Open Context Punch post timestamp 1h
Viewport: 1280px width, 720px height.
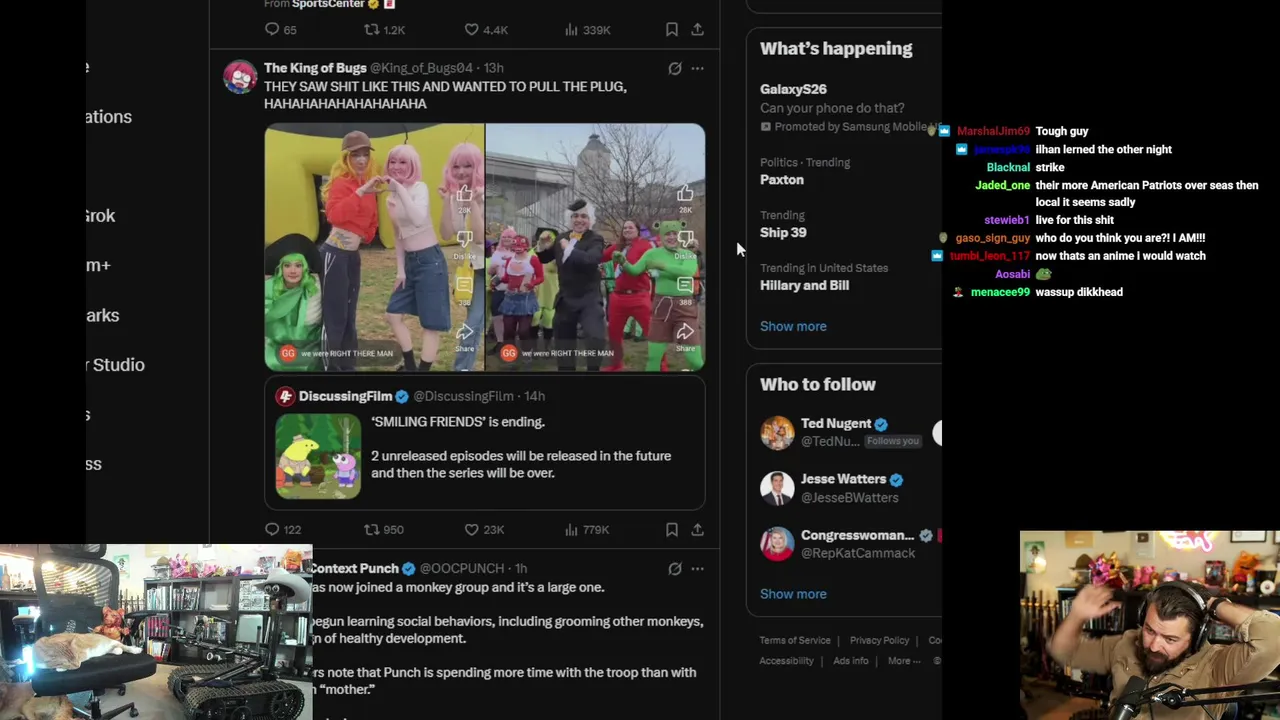click(x=521, y=569)
